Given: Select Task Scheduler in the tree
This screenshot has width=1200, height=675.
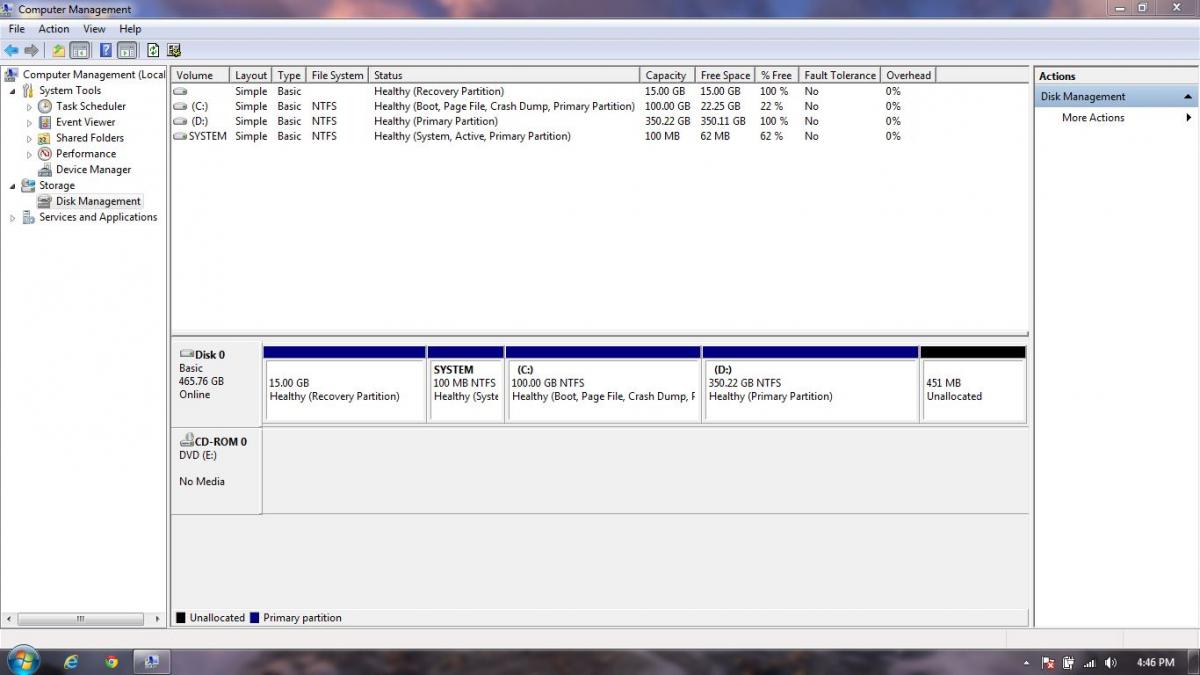Looking at the screenshot, I should [90, 106].
